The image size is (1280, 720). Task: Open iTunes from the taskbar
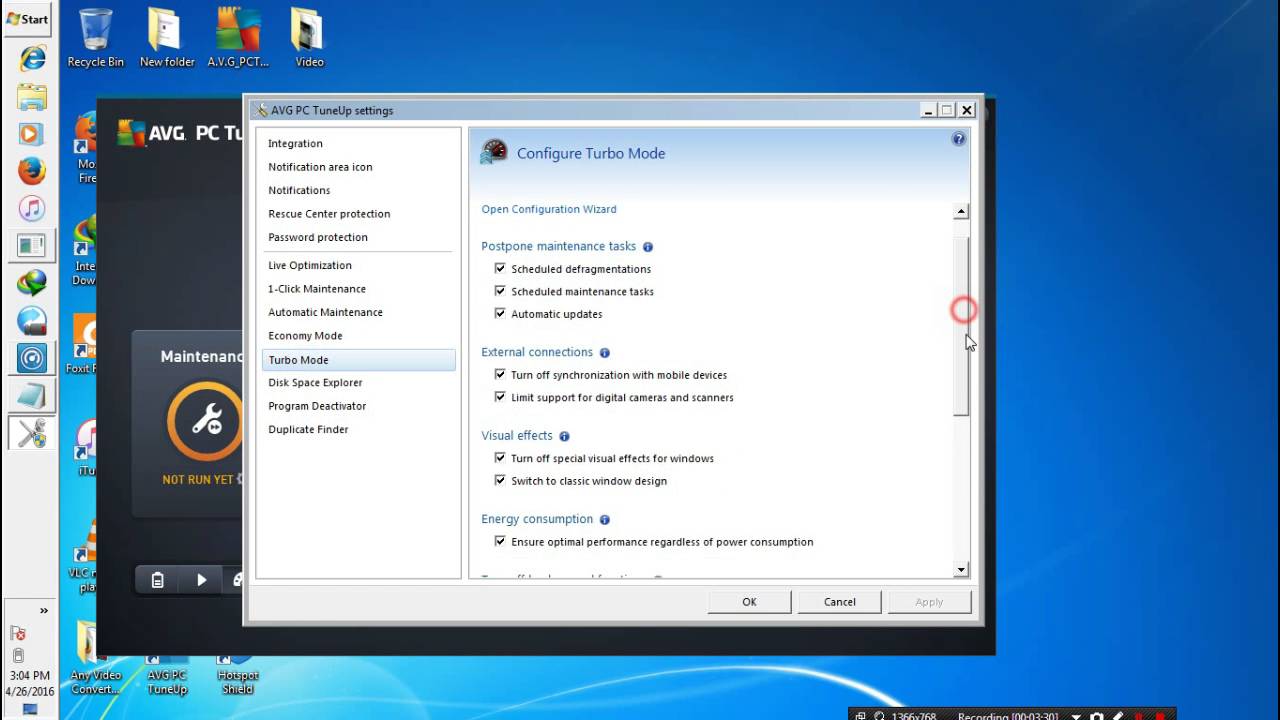point(32,208)
